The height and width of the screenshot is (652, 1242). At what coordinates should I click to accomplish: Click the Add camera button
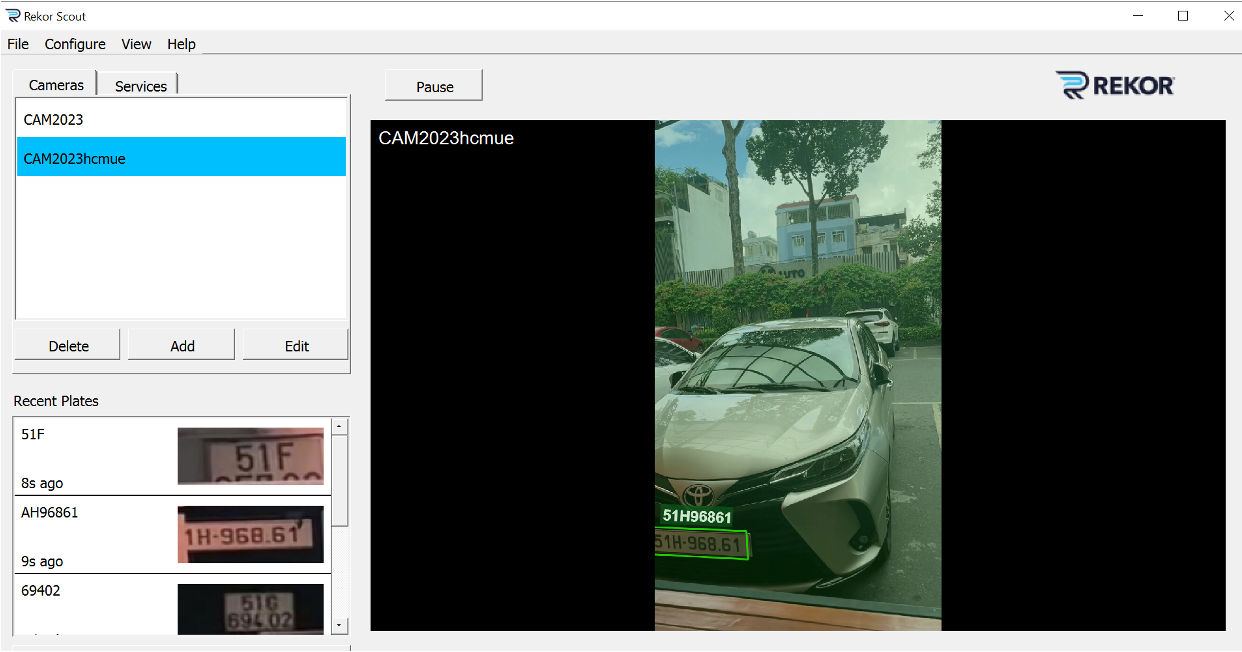(x=182, y=346)
